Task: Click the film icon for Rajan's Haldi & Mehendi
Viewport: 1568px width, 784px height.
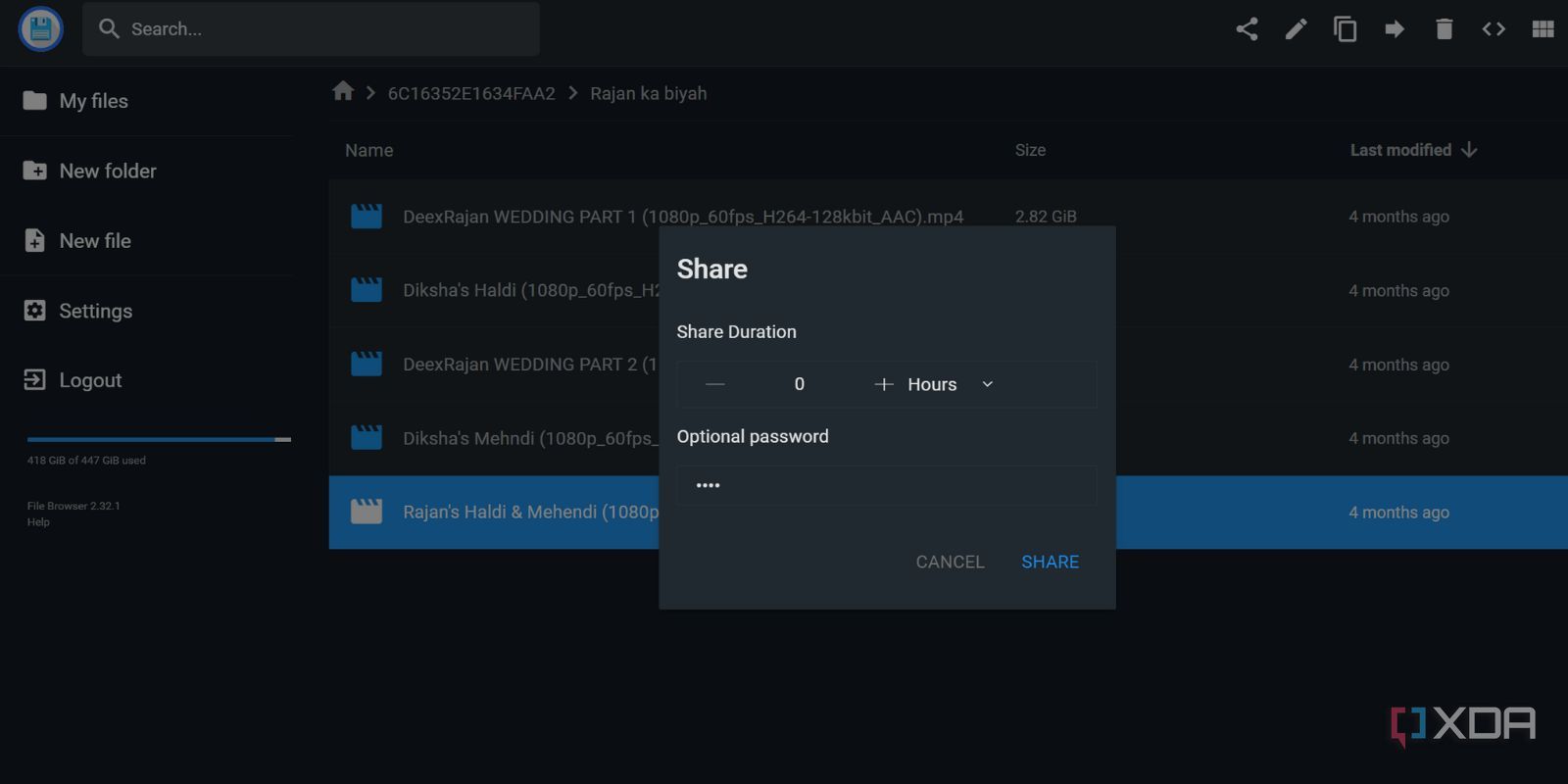Action: (x=367, y=512)
